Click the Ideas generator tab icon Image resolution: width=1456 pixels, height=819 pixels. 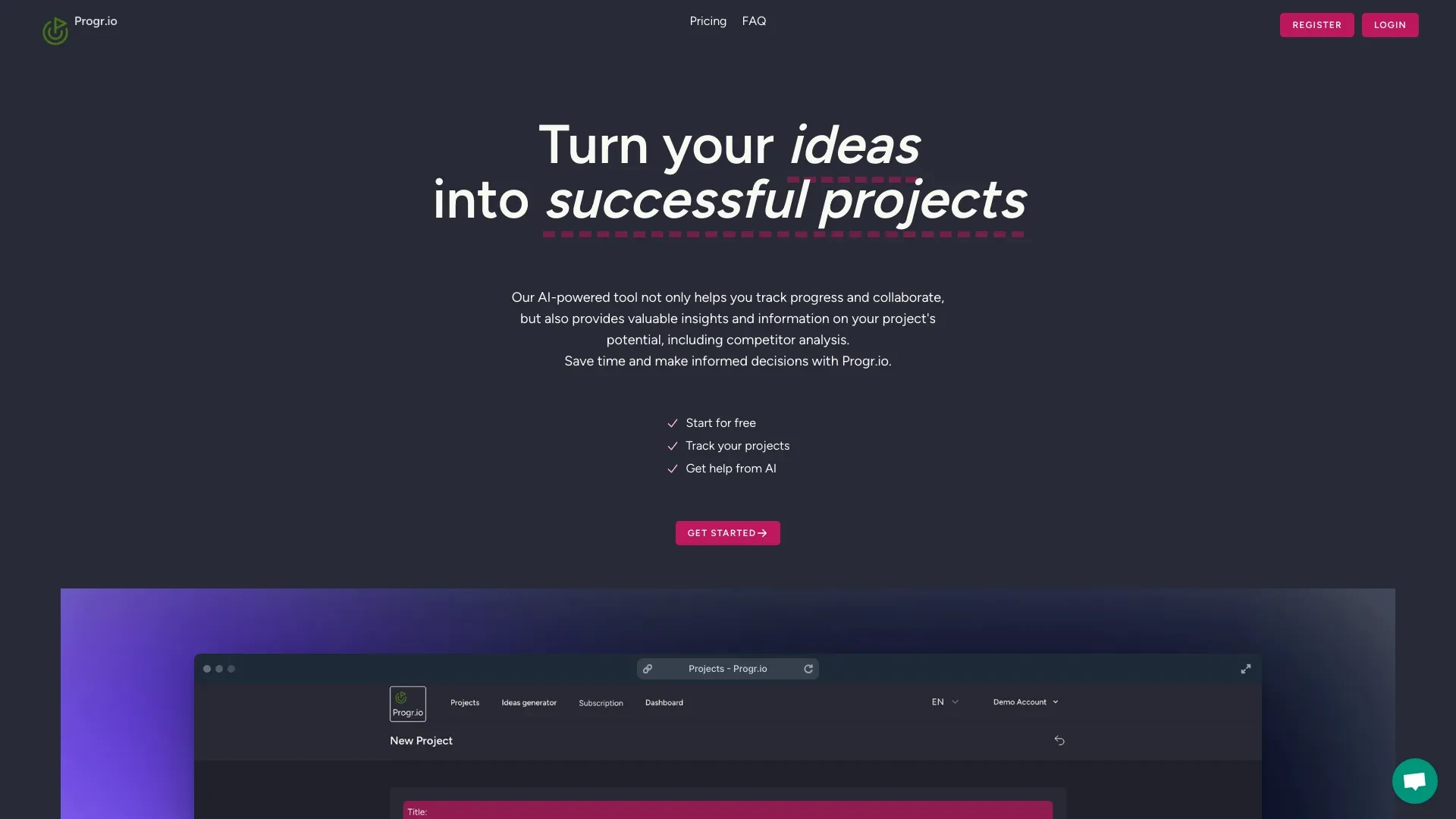click(x=529, y=702)
